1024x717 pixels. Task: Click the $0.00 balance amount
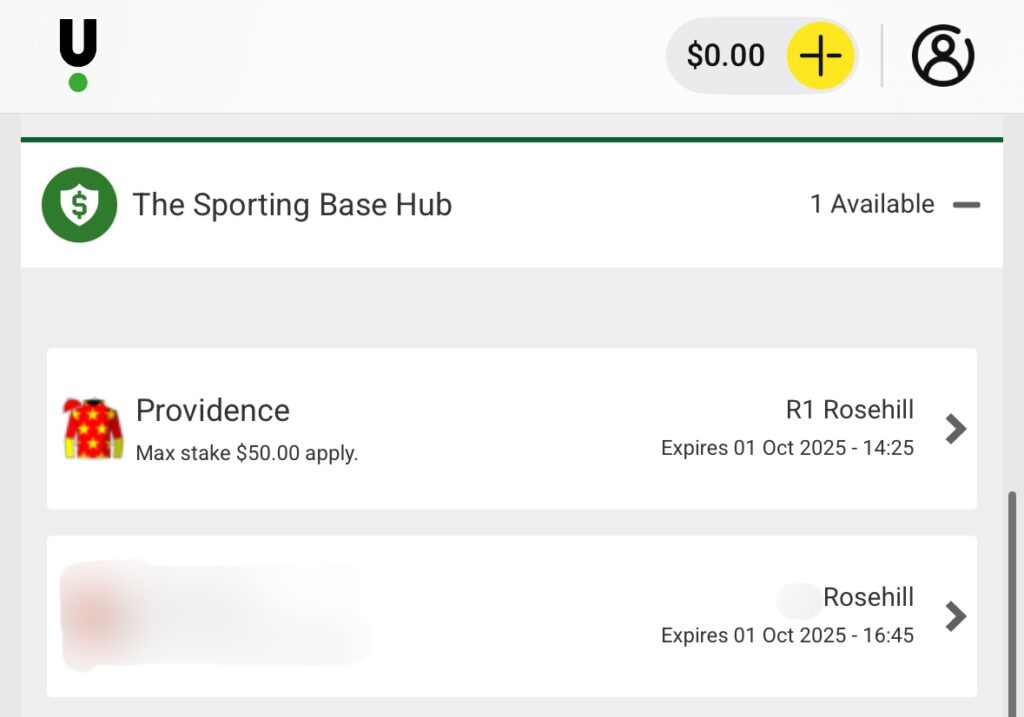pyautogui.click(x=725, y=56)
